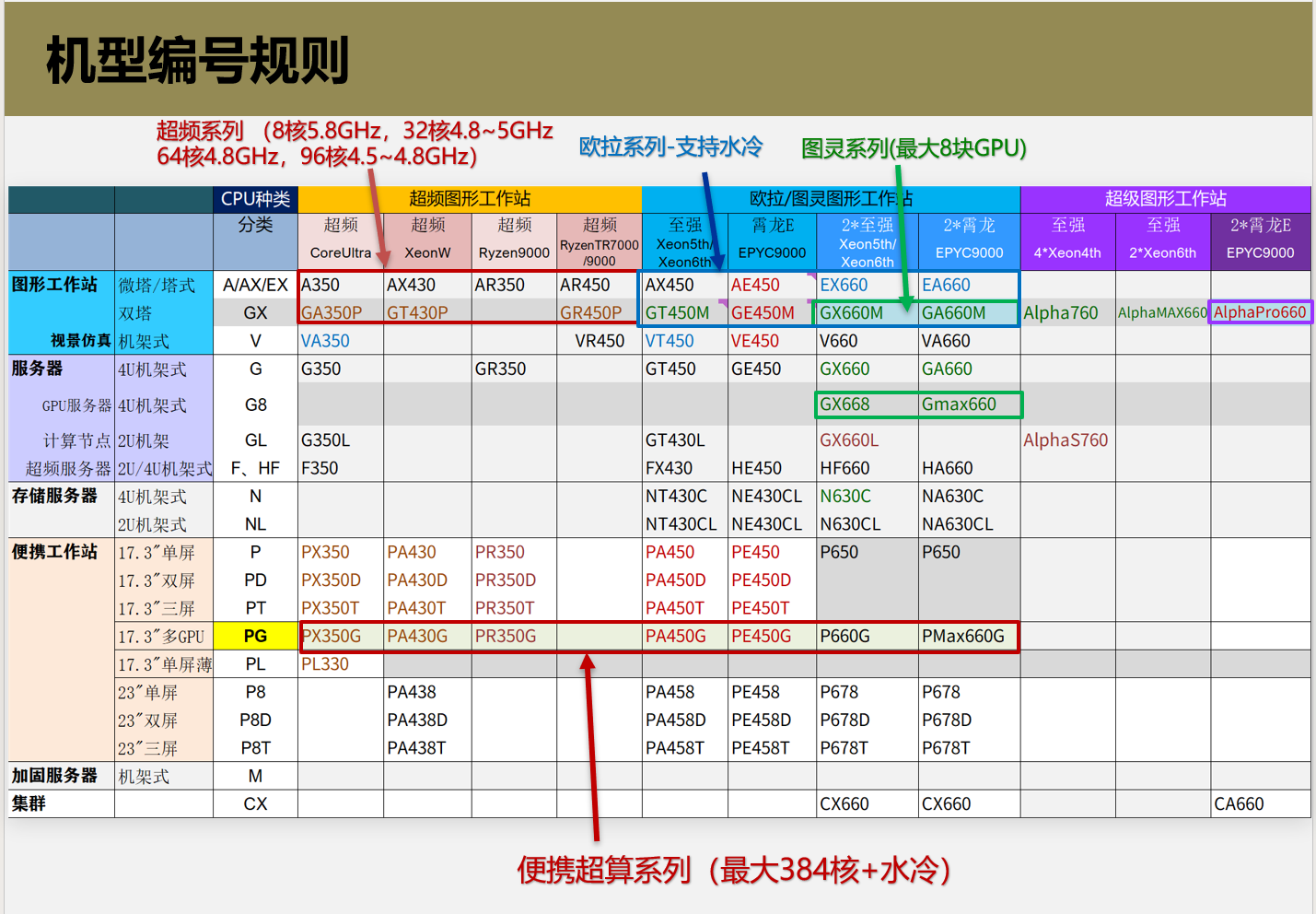Click the NT430C storage server cell

(x=676, y=497)
